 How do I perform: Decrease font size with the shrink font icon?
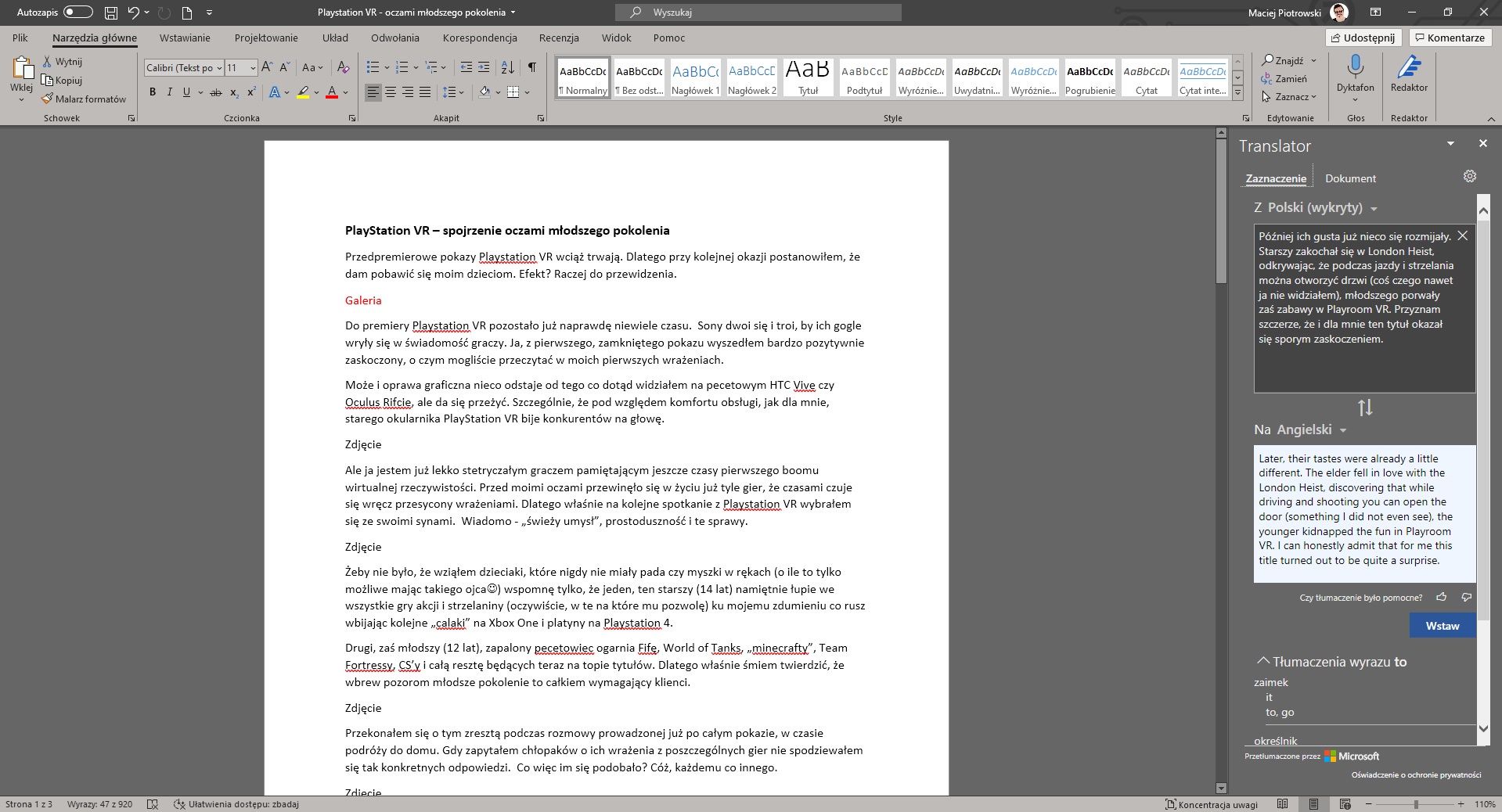point(285,67)
